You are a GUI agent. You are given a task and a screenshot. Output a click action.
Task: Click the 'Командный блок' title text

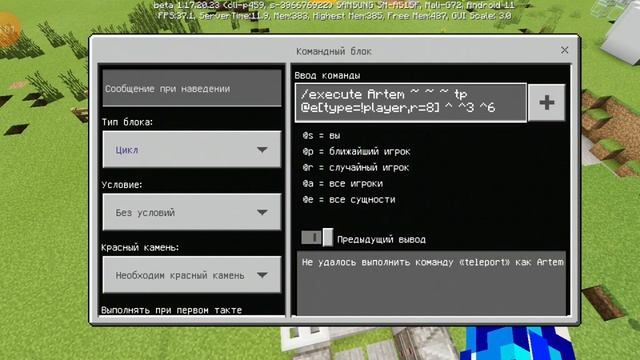(x=334, y=51)
